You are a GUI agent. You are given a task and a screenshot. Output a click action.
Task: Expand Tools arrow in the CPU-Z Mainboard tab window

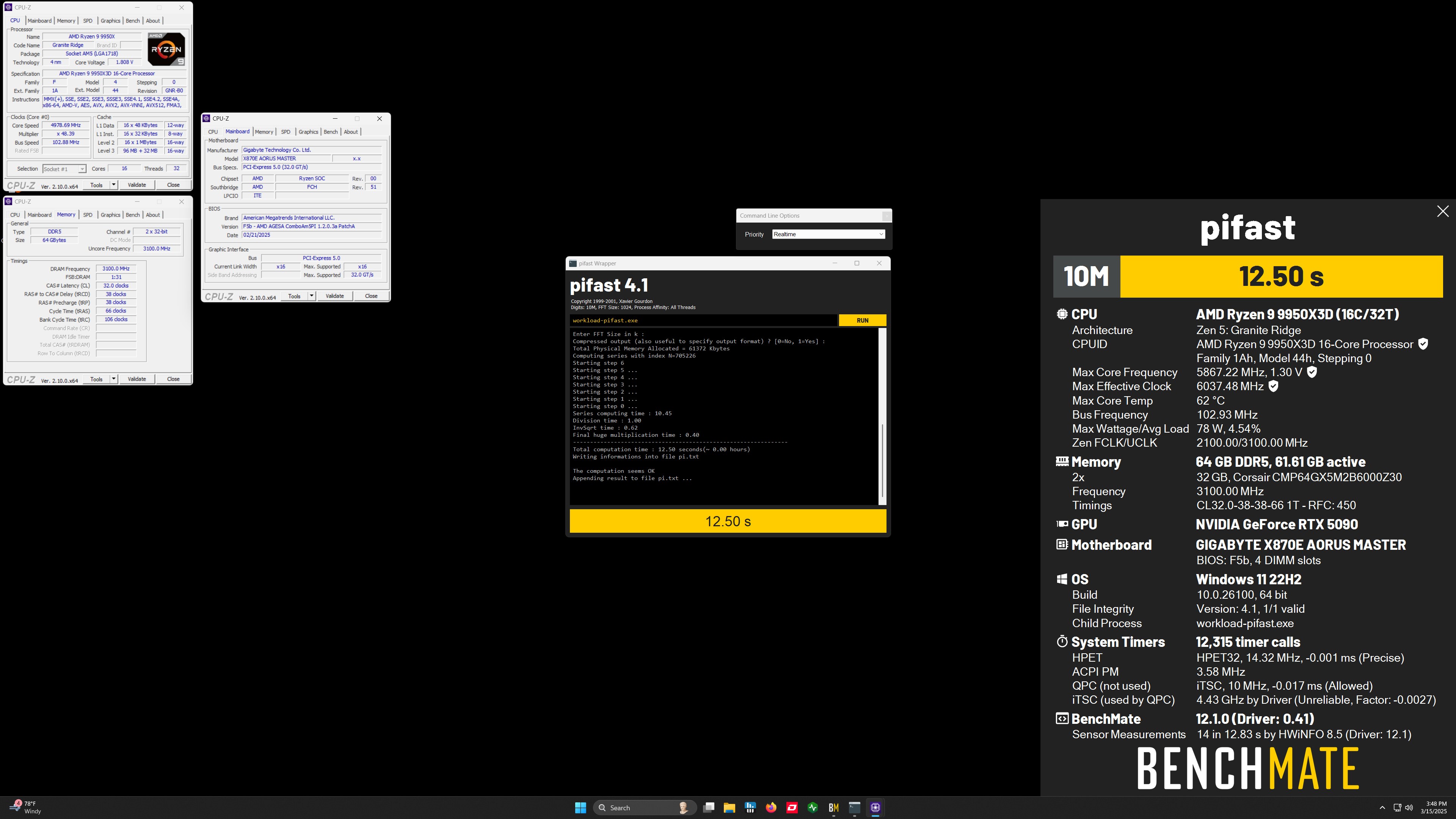[311, 296]
